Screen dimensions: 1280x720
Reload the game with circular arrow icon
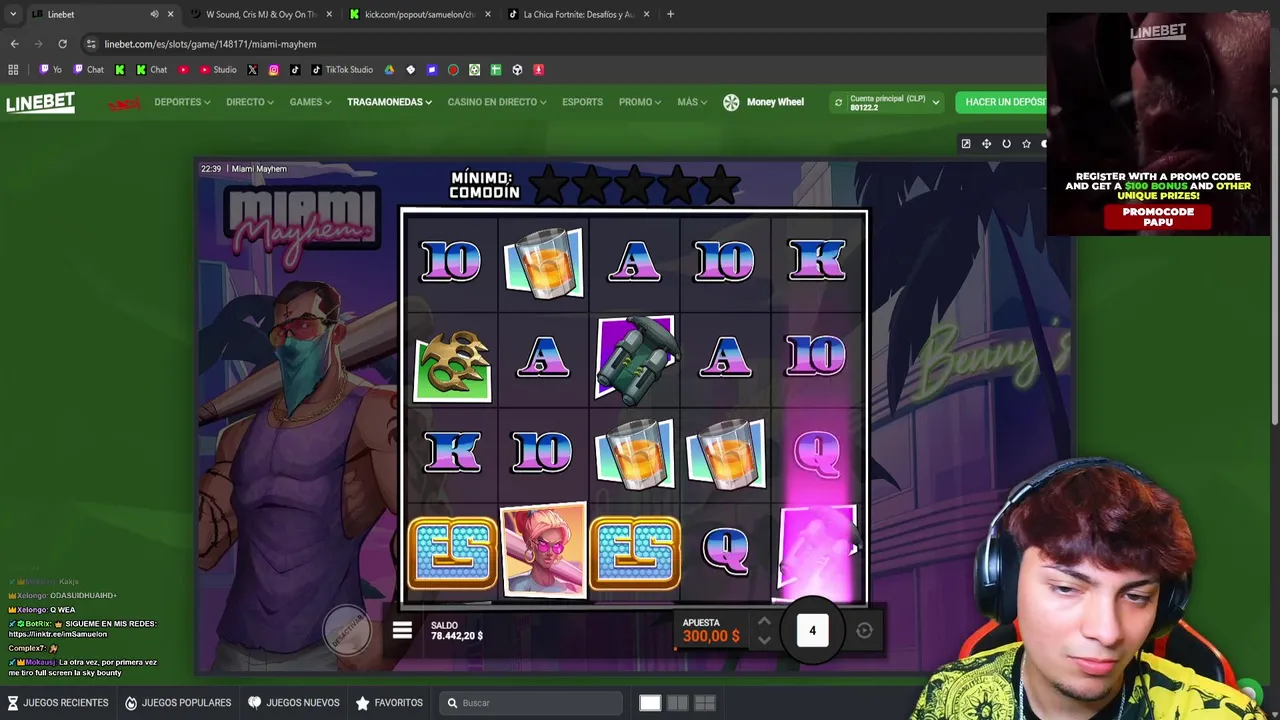1006,144
